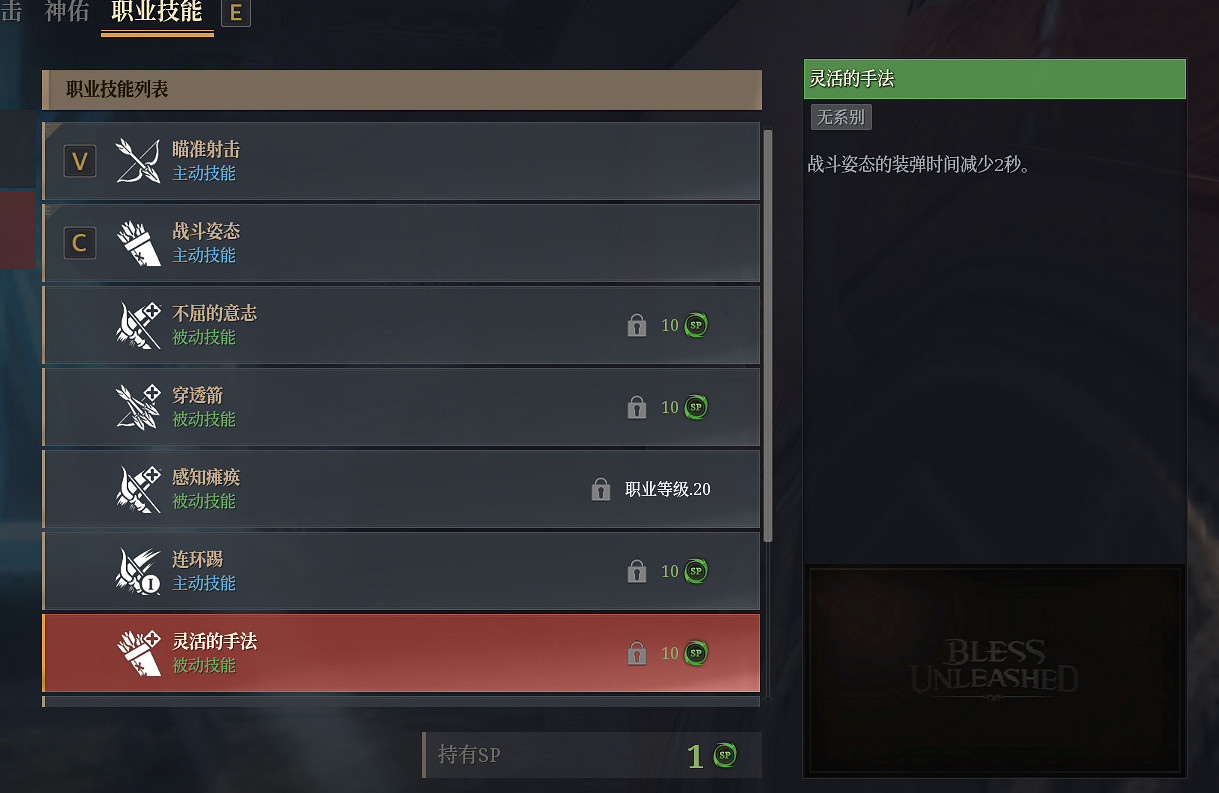
Task: Click the V keybind slot
Action: click(80, 161)
